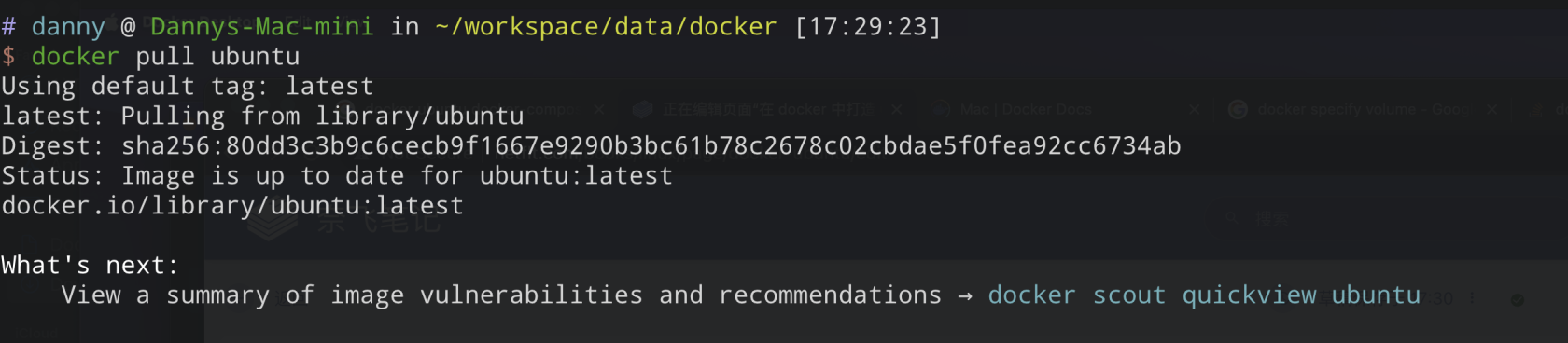Click the username "danny" in the prompt
Screen dimensions: 1568x343
[x=68, y=27]
